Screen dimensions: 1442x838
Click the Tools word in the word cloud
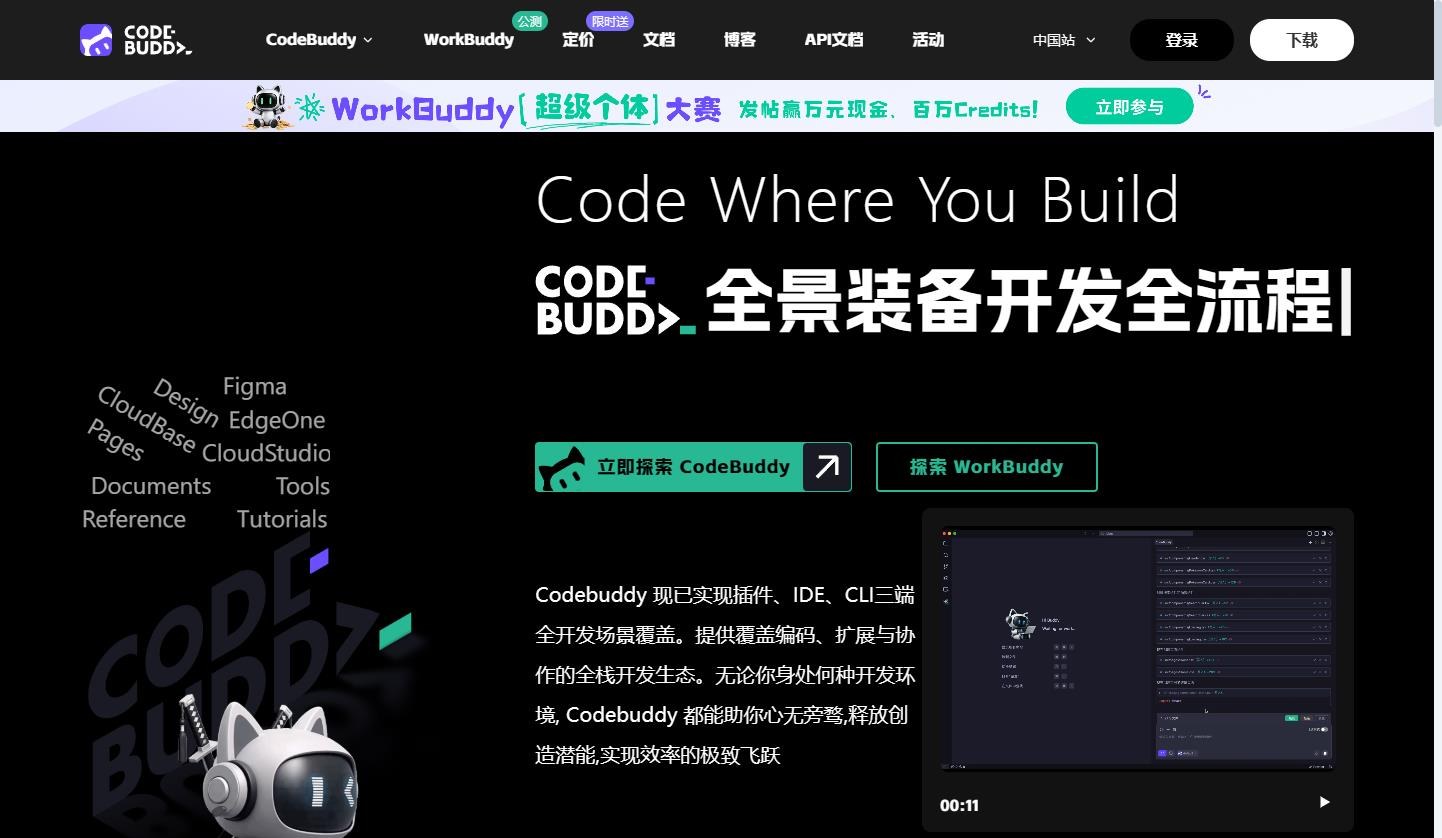click(303, 486)
